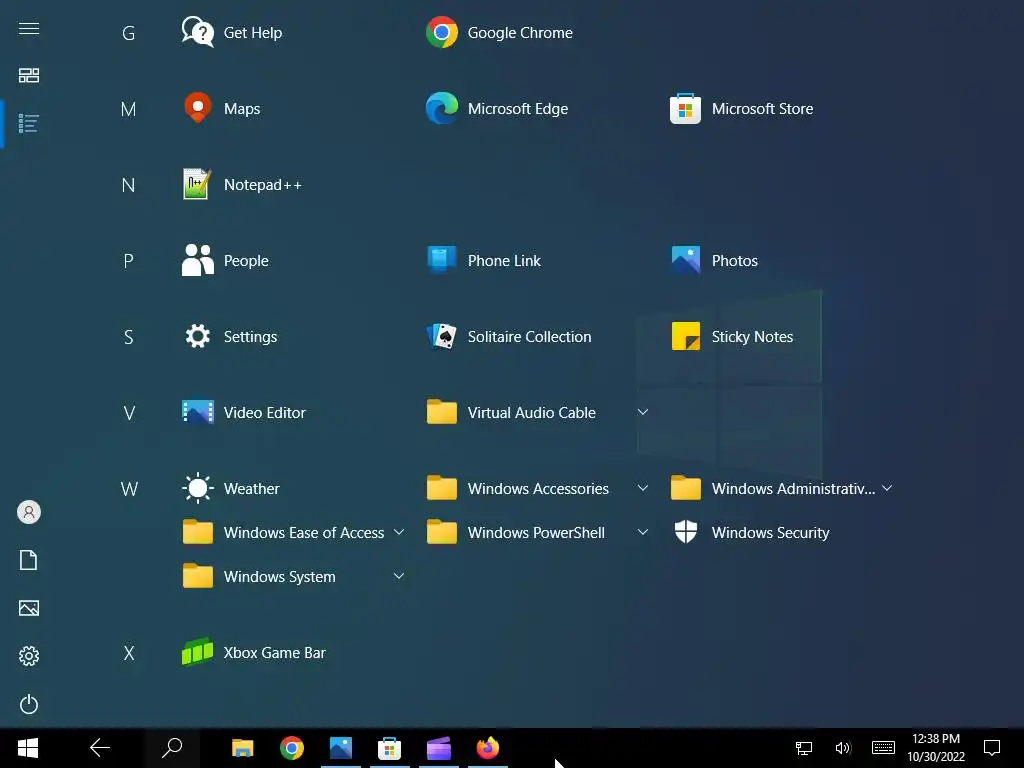Open the People app
The height and width of the screenshot is (768, 1024).
(x=225, y=261)
